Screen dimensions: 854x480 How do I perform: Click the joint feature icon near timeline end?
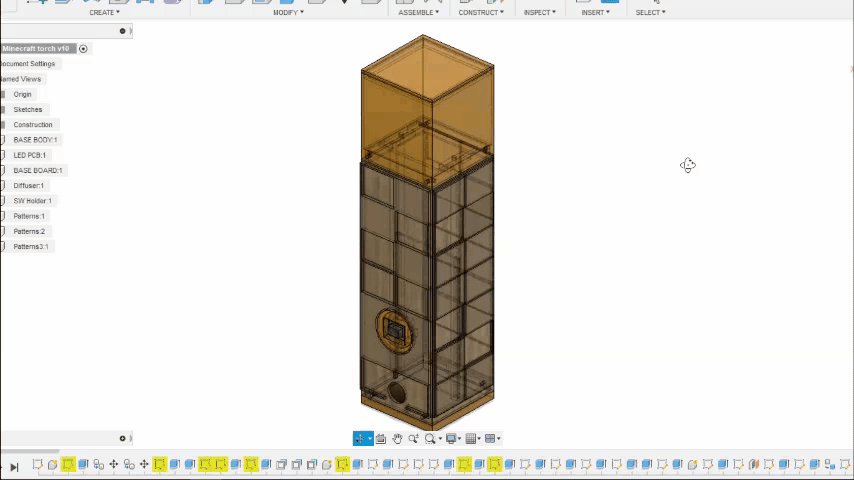(829, 465)
